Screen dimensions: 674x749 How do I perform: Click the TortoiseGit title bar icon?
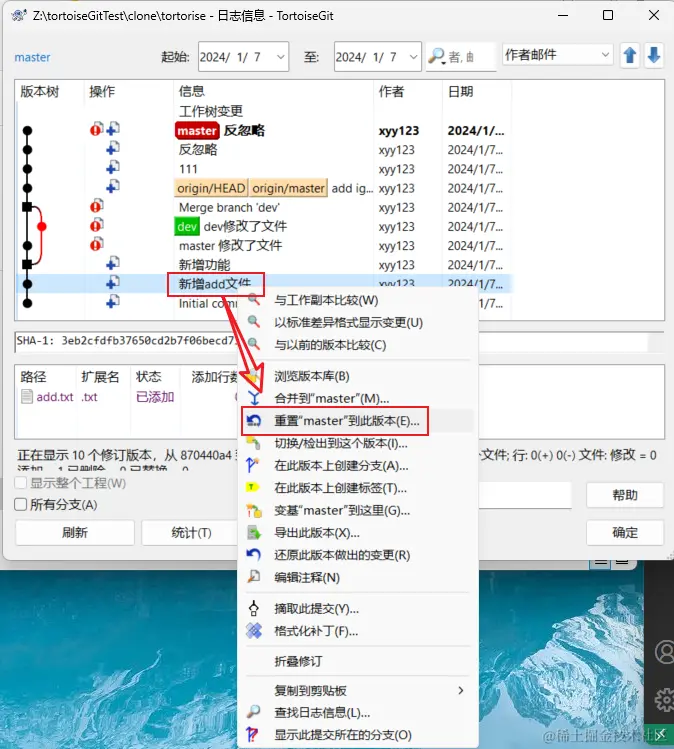(x=19, y=15)
